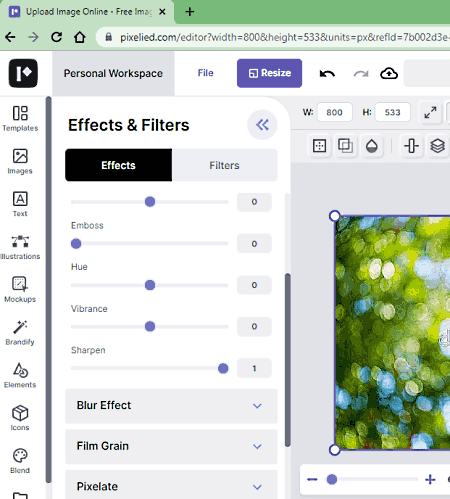This screenshot has height=499, width=450.
Task: Open the Images sidebar panel
Action: pyautogui.click(x=20, y=161)
